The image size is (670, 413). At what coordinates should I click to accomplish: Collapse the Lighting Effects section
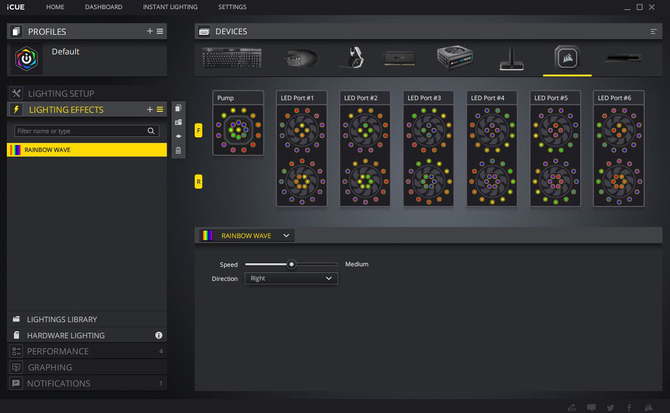click(87, 110)
